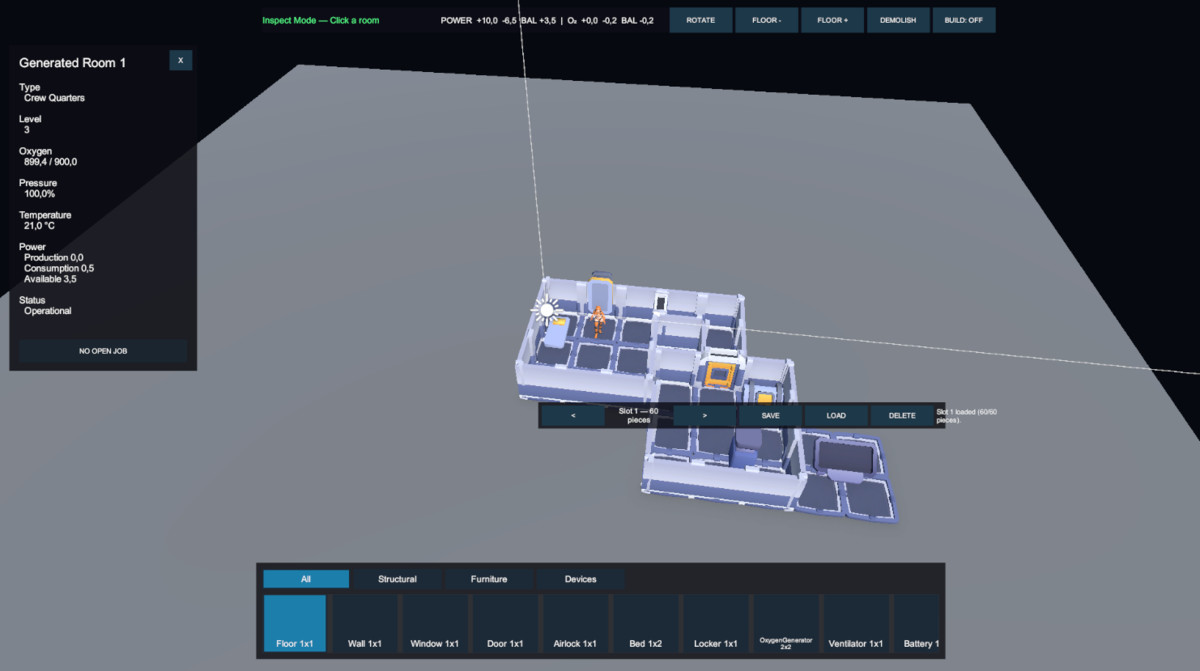This screenshot has height=671, width=1200.
Task: Select the Window 1x1 build piece
Action: [434, 623]
